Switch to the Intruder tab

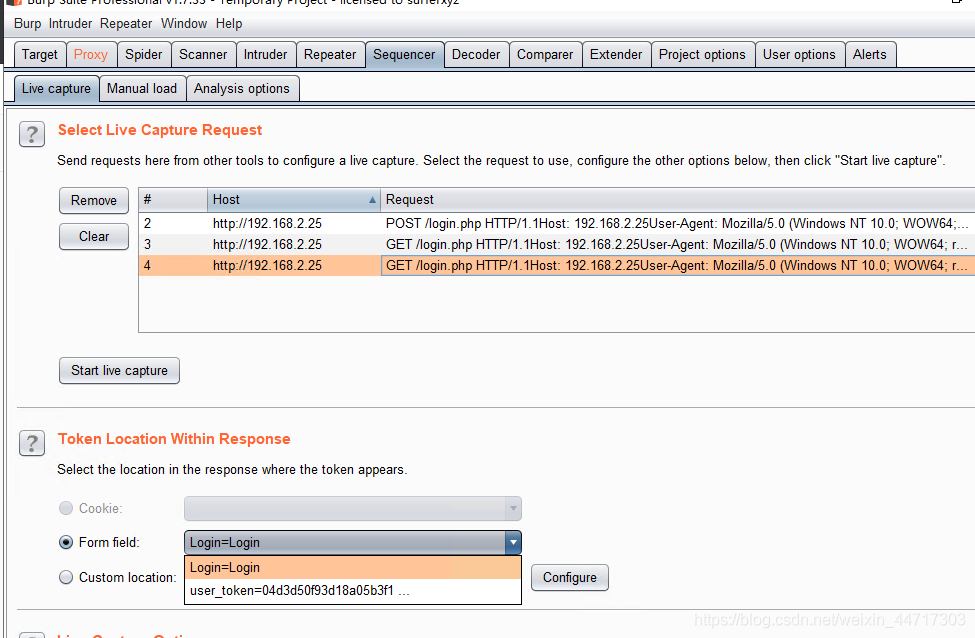point(266,55)
